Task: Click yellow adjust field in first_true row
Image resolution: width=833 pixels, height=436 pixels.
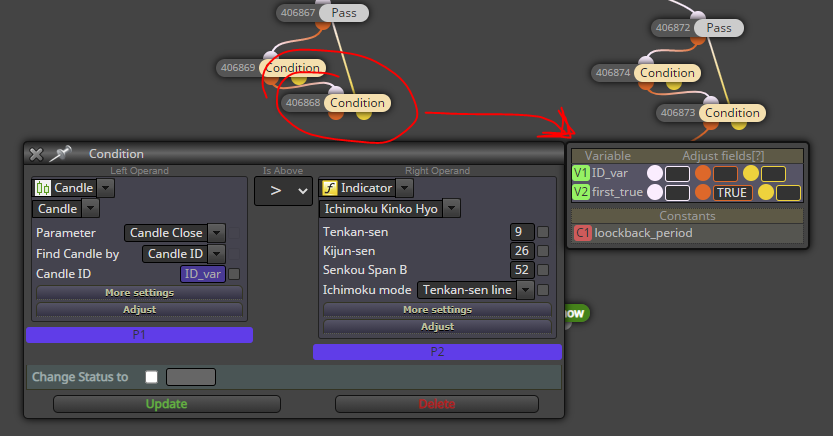Action: pos(788,193)
